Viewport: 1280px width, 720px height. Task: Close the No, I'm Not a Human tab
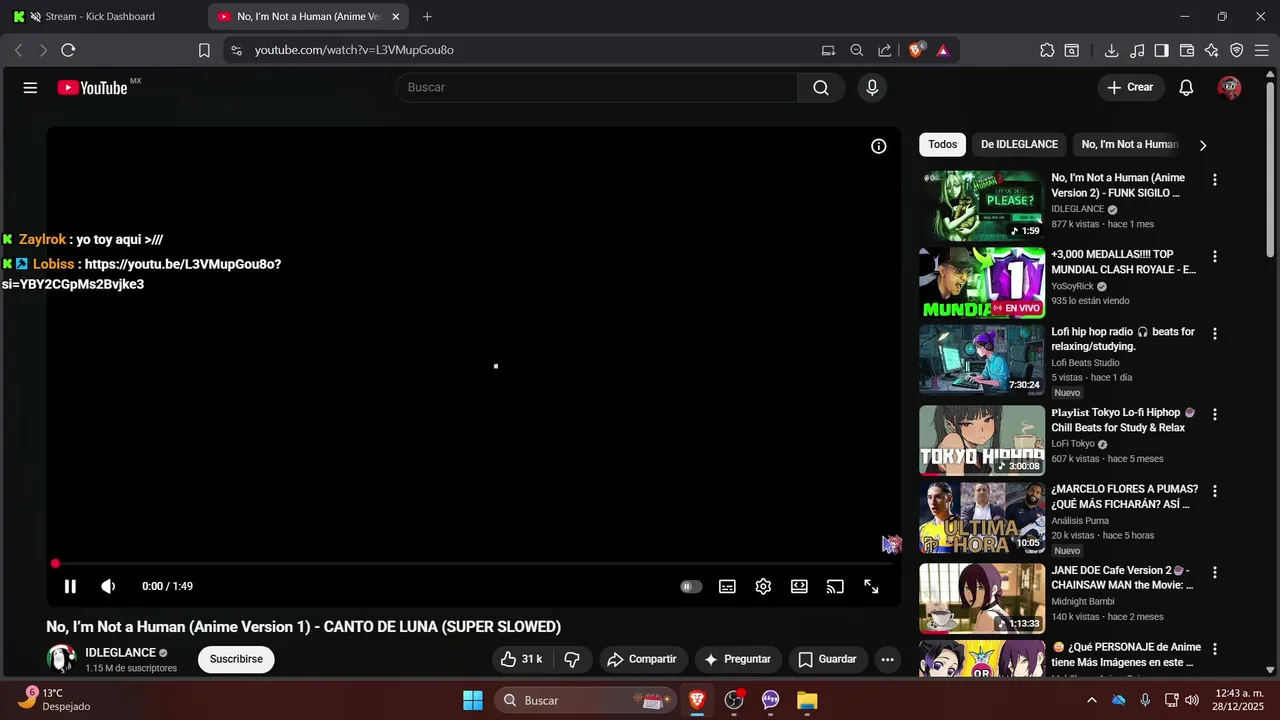point(395,17)
